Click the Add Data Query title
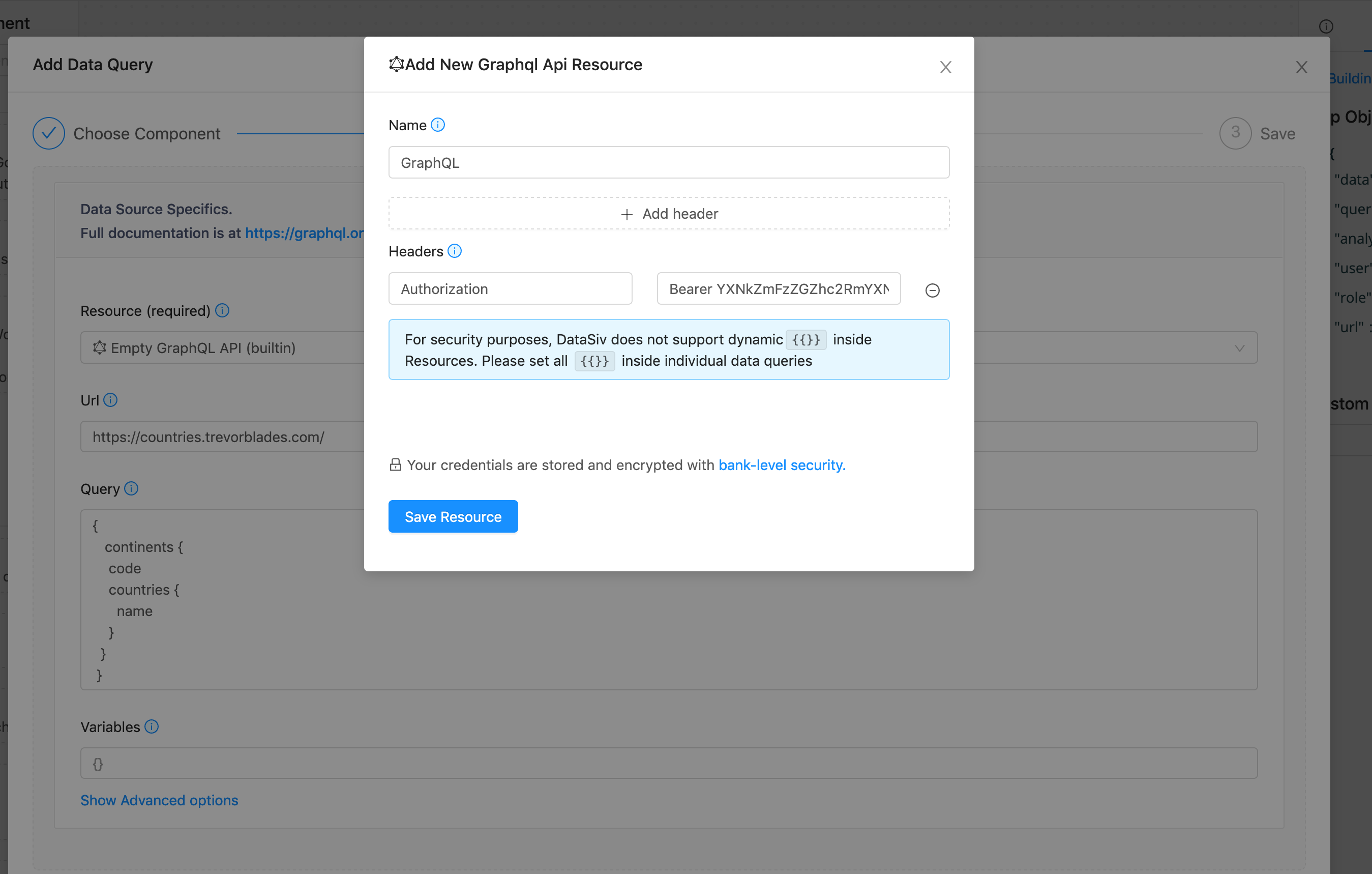Image resolution: width=1372 pixels, height=874 pixels. (x=93, y=65)
